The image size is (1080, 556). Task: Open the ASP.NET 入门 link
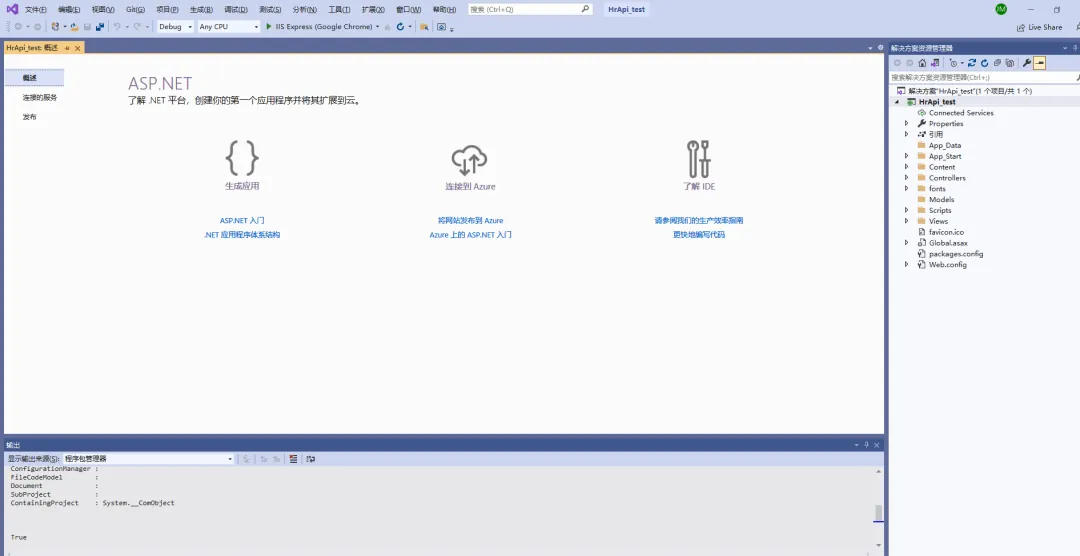point(242,220)
